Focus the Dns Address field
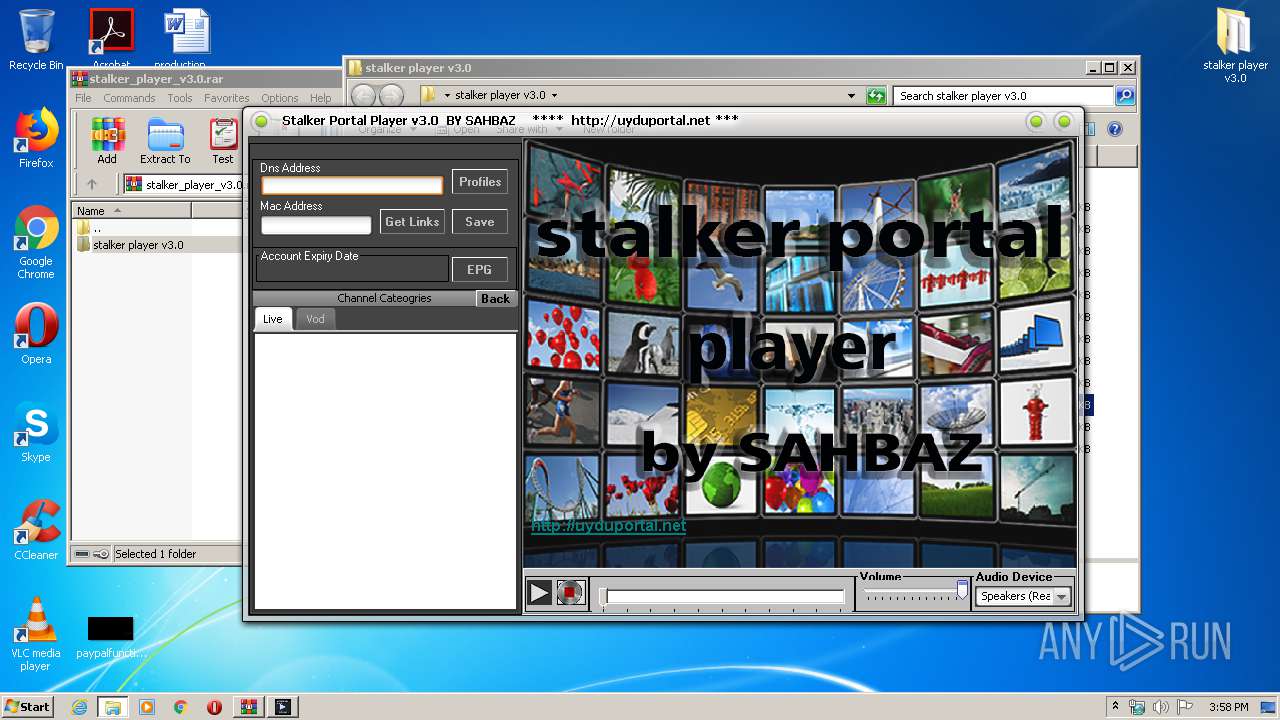1280x720 pixels. (352, 185)
